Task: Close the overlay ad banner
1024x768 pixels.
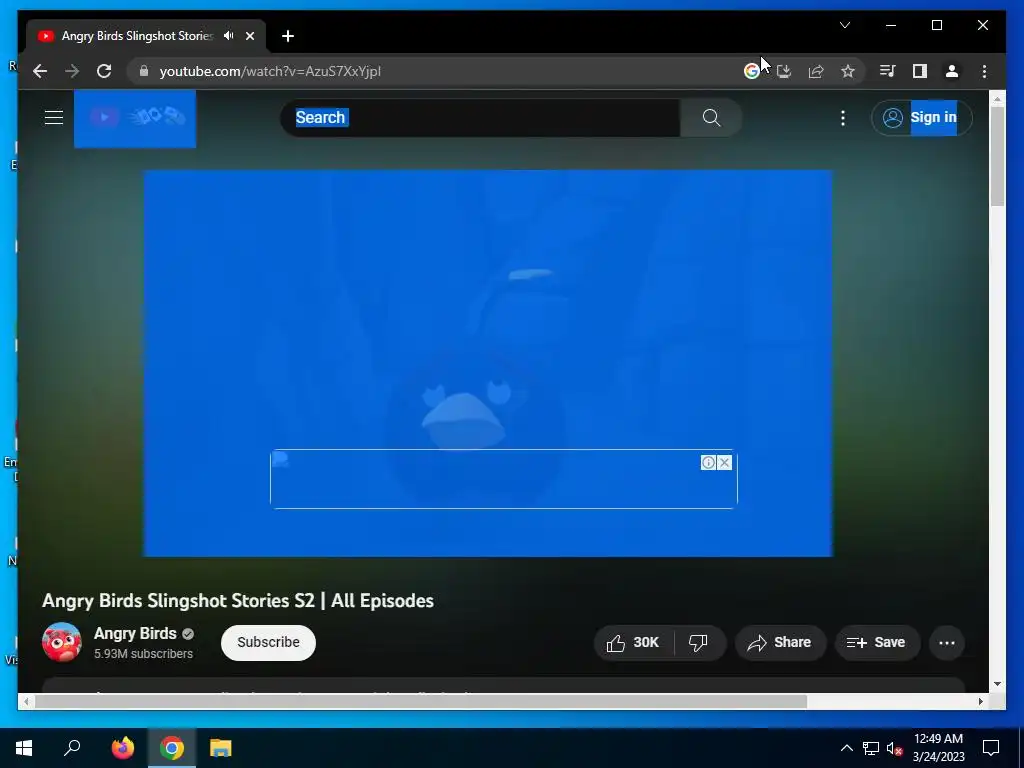Action: pyautogui.click(x=724, y=462)
